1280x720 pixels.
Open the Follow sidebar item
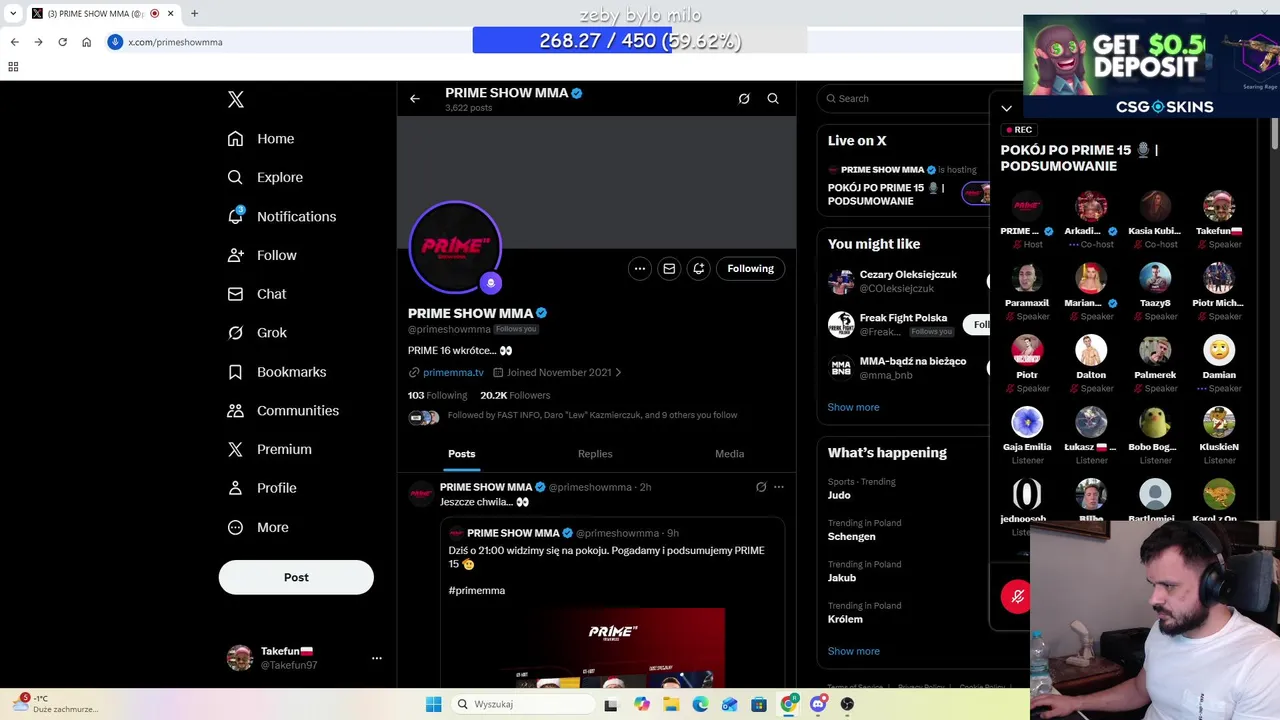coord(262,255)
